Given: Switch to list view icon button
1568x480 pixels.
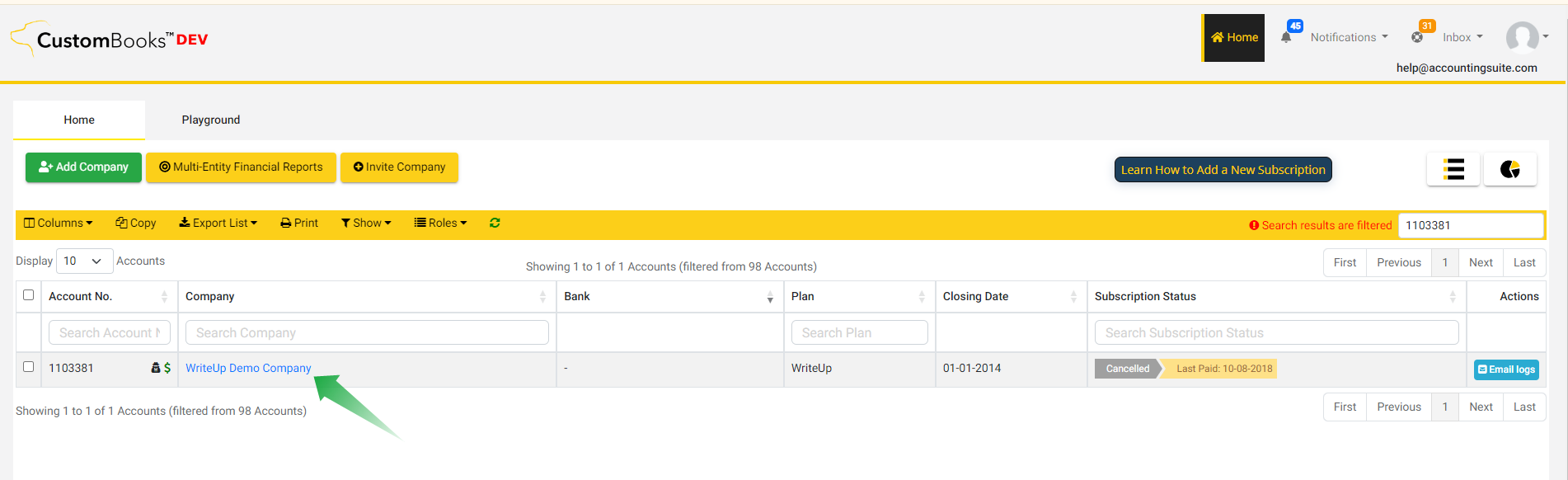Looking at the screenshot, I should pyautogui.click(x=1453, y=169).
